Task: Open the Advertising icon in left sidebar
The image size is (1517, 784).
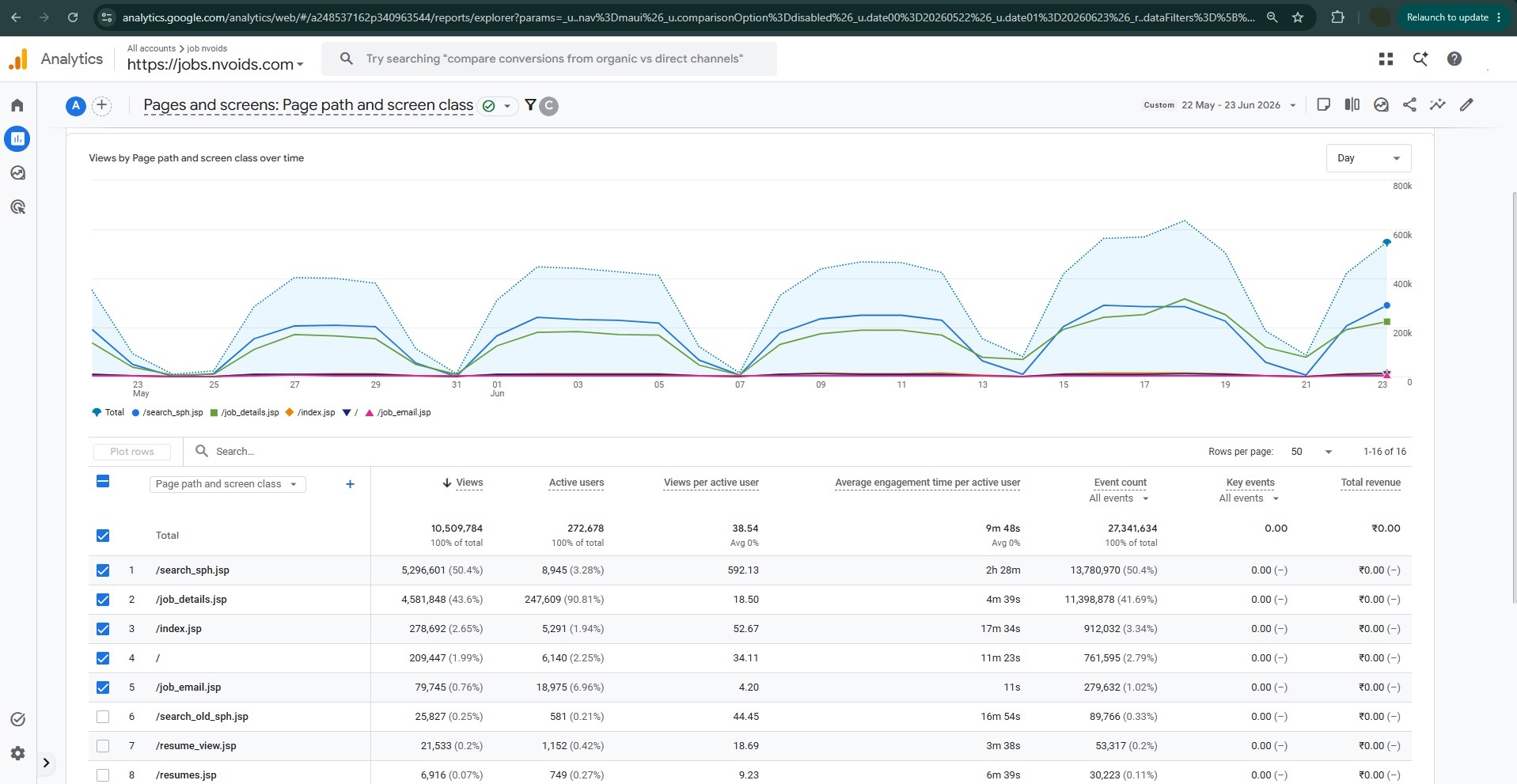Action: tap(17, 207)
